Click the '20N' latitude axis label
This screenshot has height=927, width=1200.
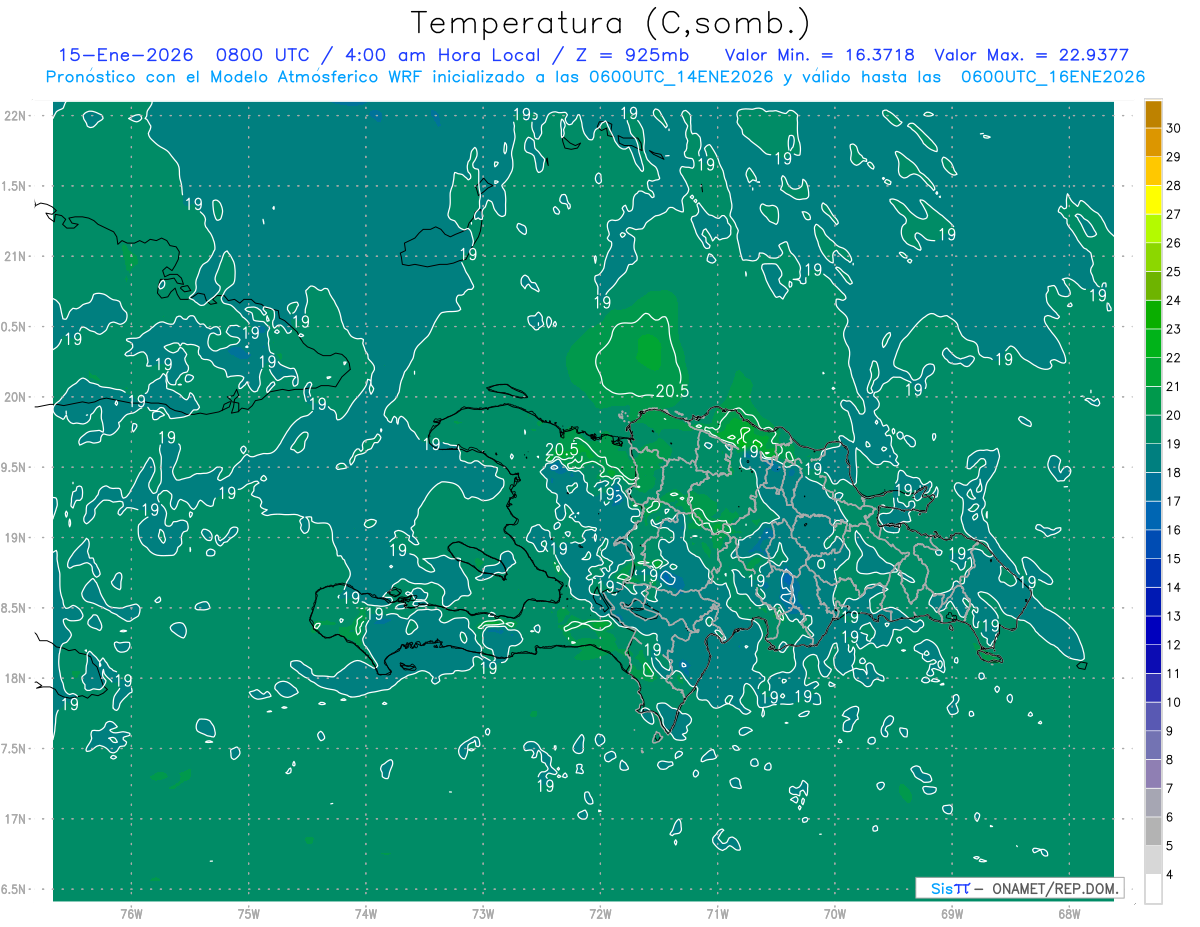click(17, 398)
